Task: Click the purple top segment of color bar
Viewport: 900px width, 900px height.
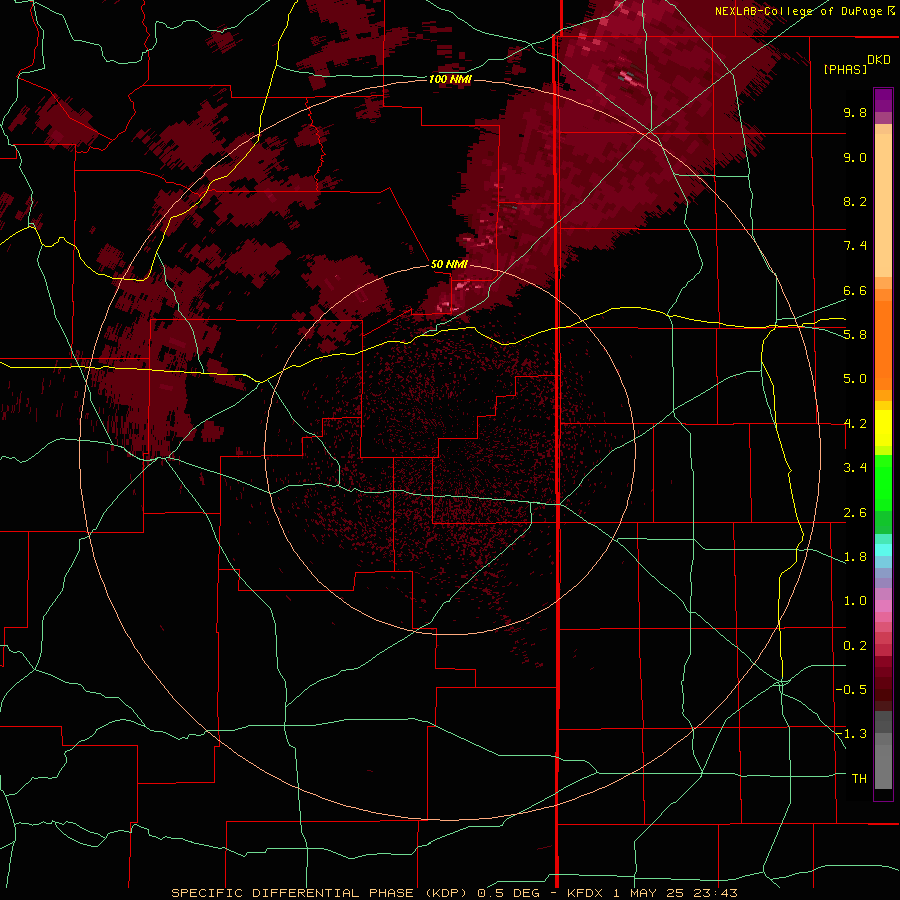Action: tap(883, 100)
